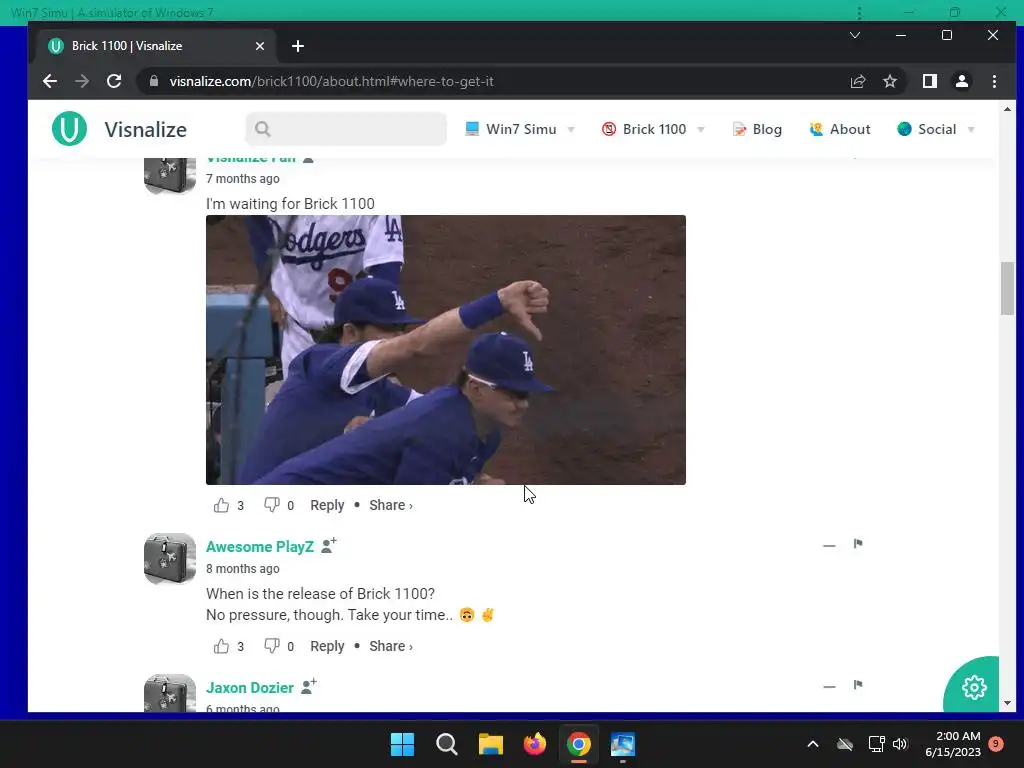Reload the current page
Screen dimensions: 1024x768
[x=114, y=81]
